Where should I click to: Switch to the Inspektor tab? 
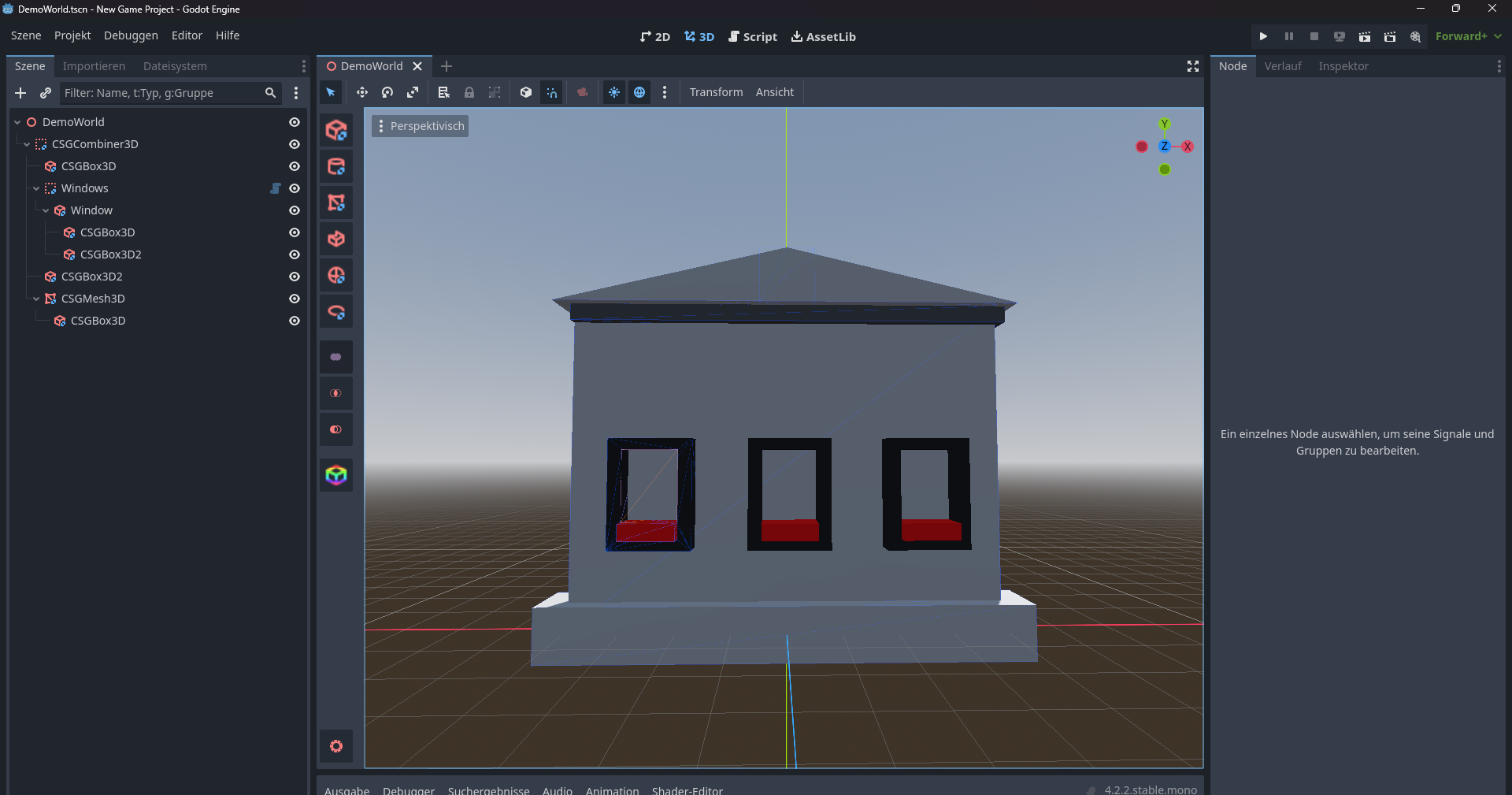point(1343,66)
